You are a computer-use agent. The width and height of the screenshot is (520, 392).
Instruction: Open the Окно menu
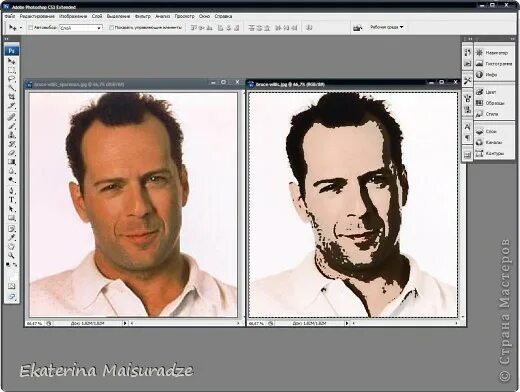point(204,16)
